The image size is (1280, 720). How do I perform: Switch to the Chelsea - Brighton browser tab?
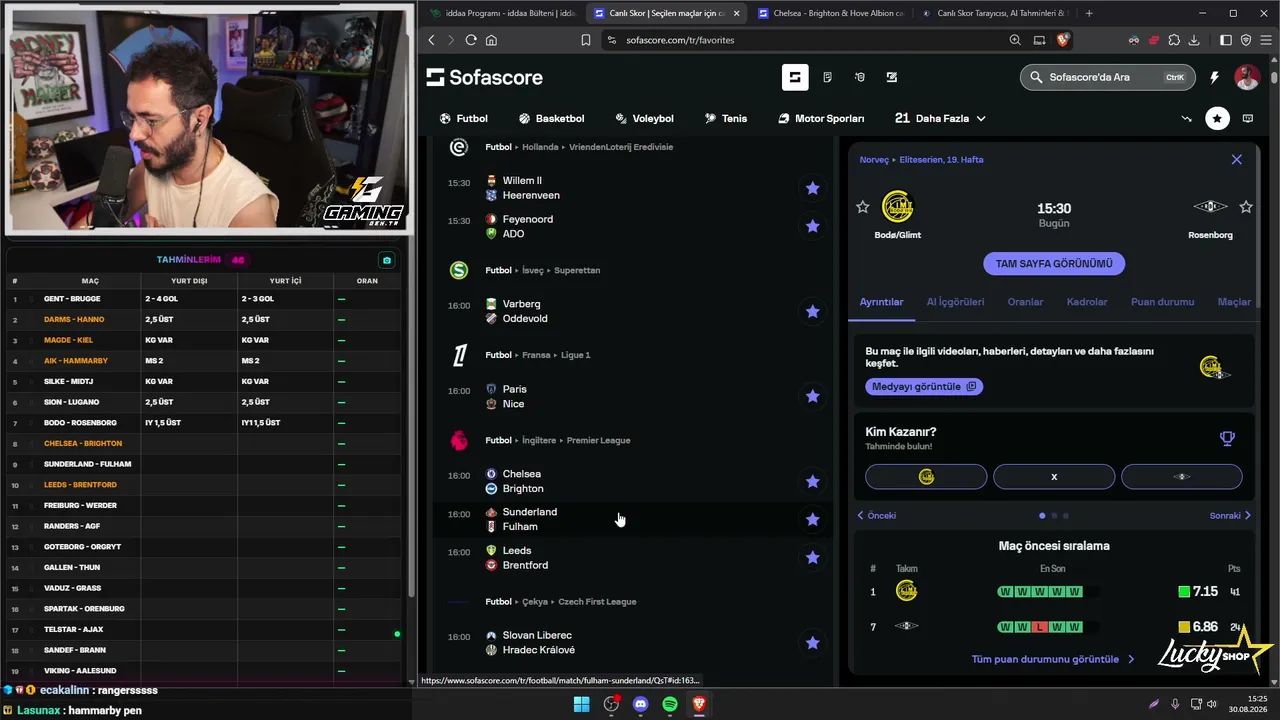(x=830, y=13)
